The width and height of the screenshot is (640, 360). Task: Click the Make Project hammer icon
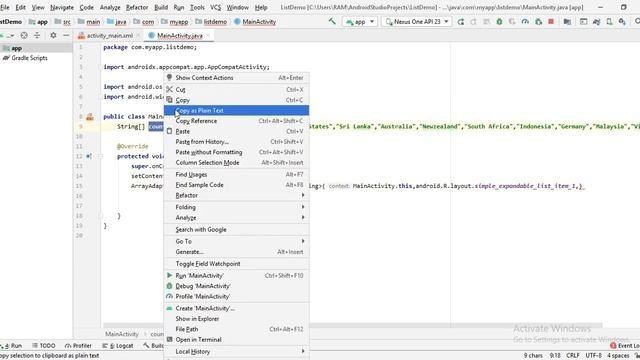[332, 21]
